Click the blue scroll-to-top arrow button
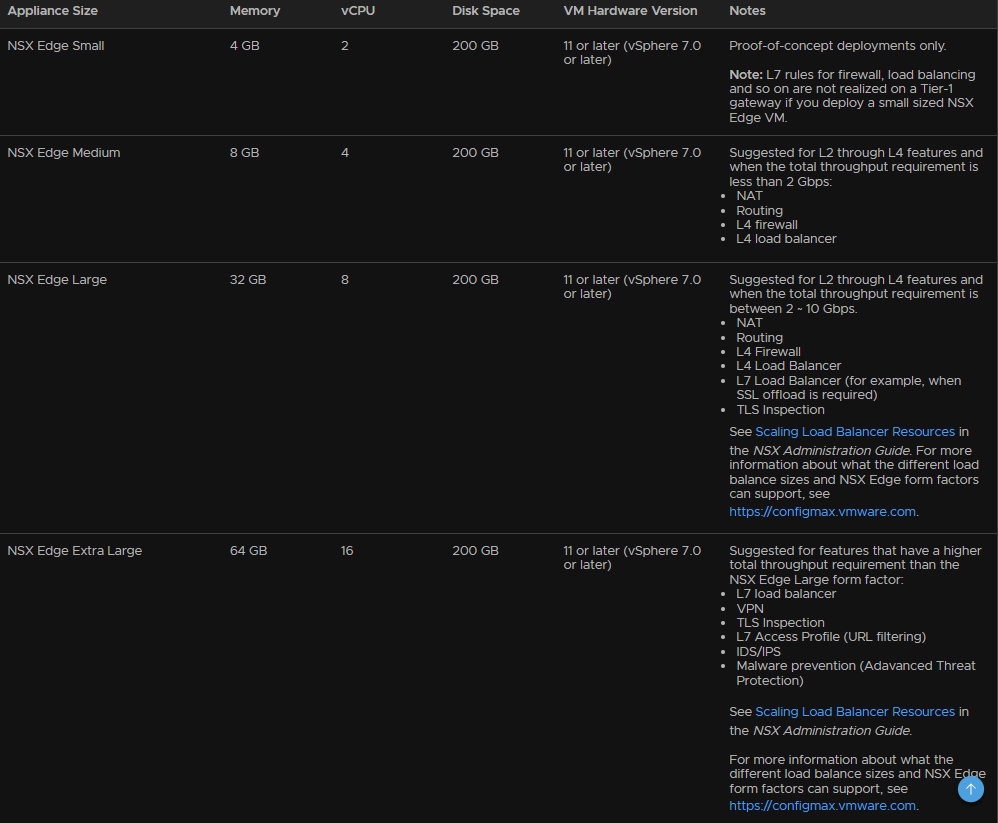 [971, 789]
